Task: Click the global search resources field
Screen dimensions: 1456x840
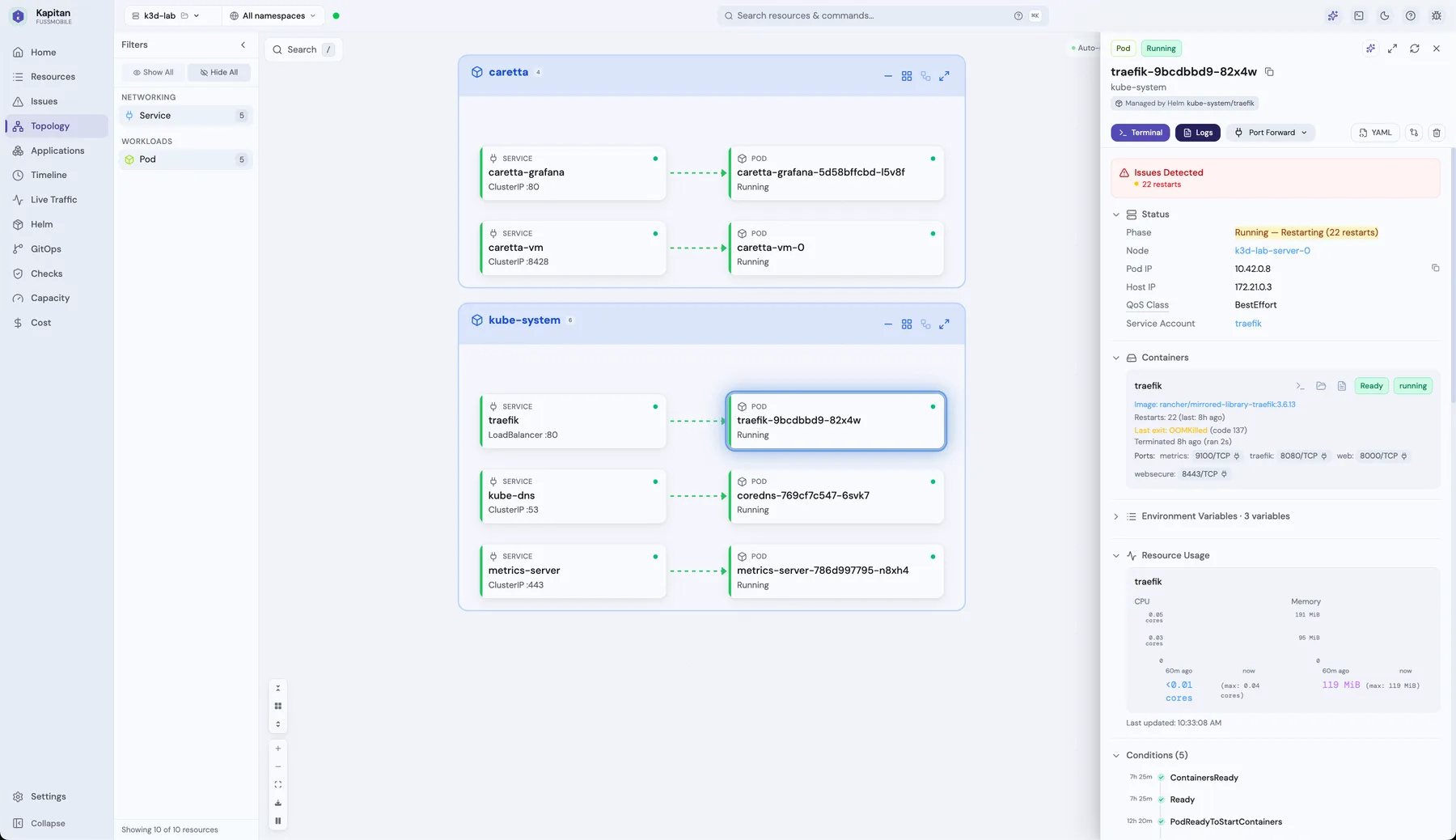Action: 882,15
